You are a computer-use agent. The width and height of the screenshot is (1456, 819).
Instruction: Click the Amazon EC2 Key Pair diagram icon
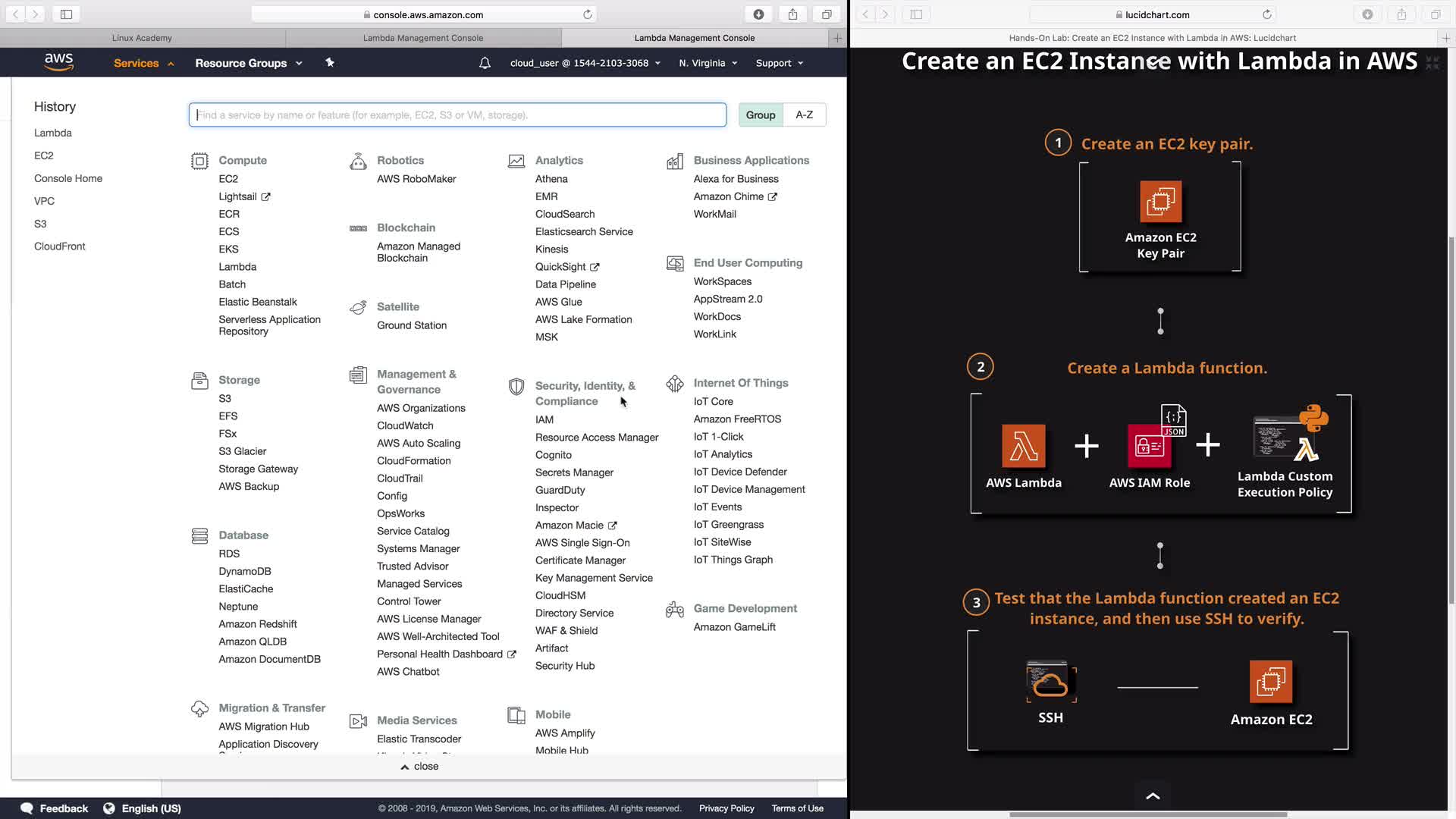coord(1160,202)
